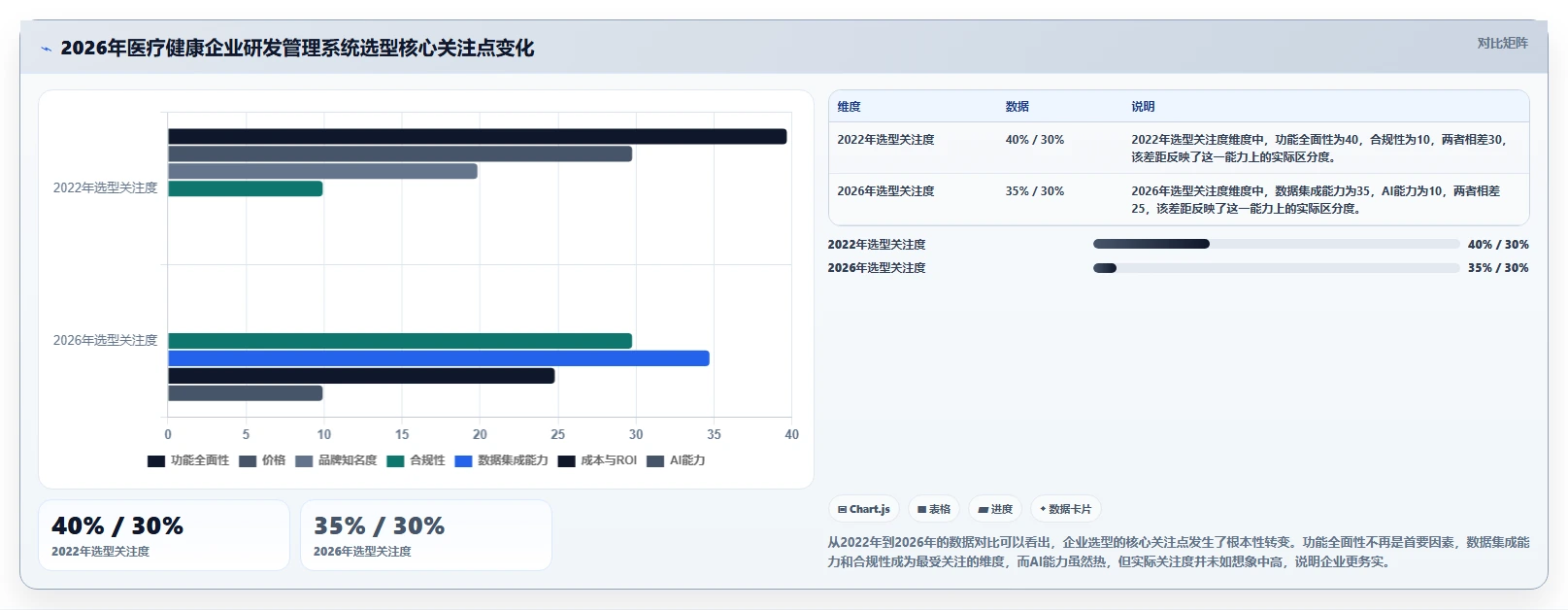The image size is (1568, 610).
Task: Click the 2022 价格 bar reaching 30
Action: click(400, 153)
